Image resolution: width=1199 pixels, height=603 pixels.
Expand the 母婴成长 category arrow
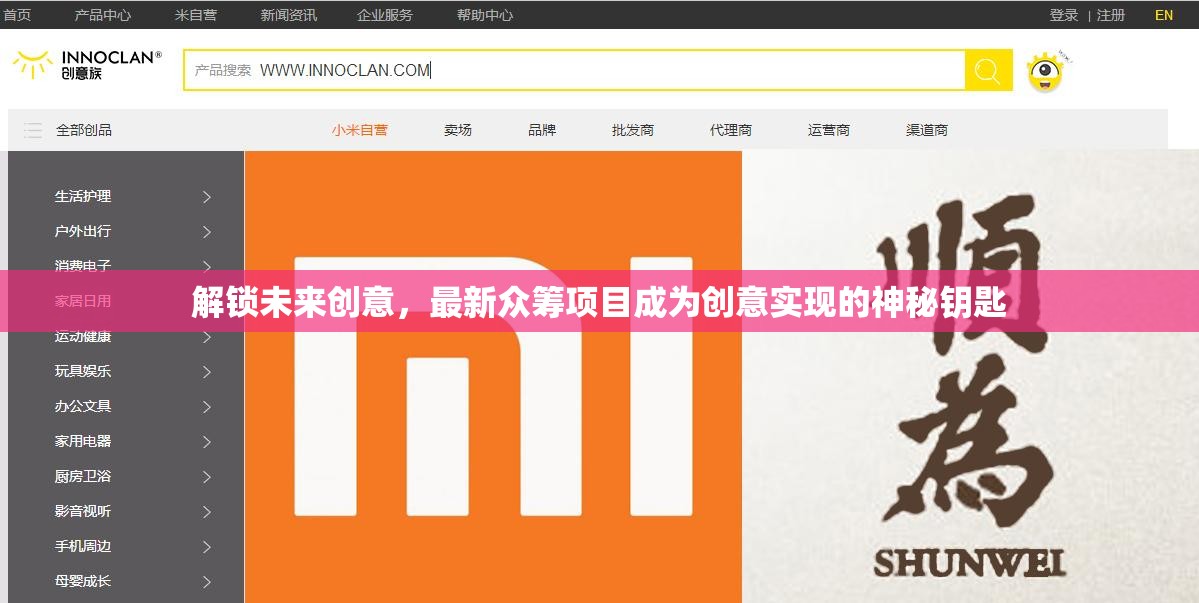[x=206, y=582]
